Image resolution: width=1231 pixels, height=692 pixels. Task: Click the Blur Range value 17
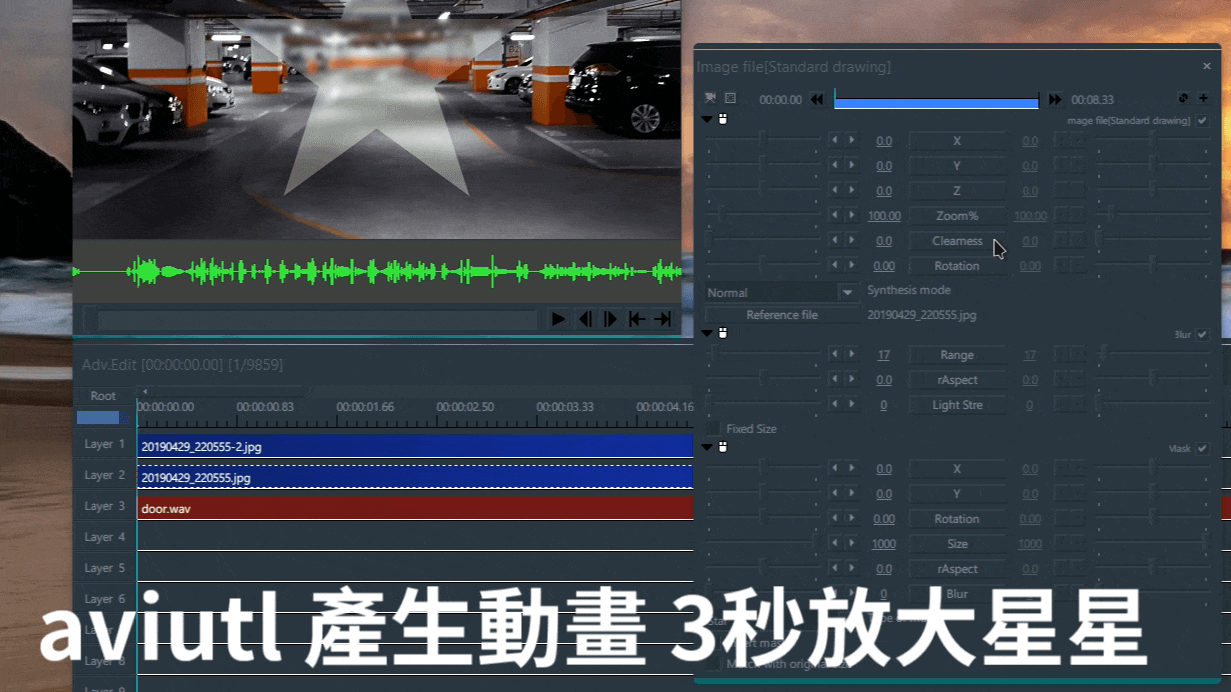click(884, 355)
